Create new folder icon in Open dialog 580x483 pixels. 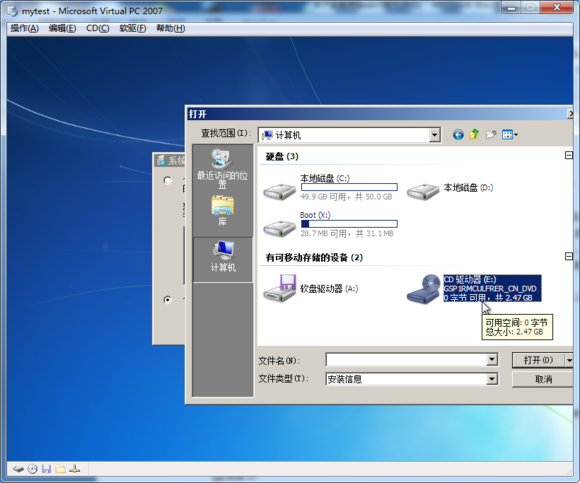(x=490, y=135)
